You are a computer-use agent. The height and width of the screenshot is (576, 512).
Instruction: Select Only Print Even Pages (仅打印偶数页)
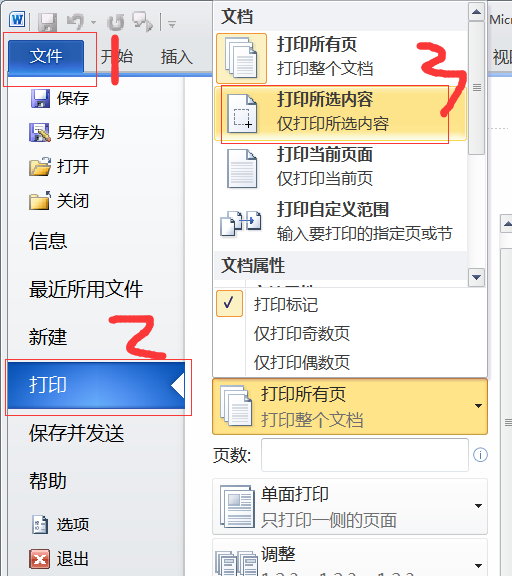tap(302, 362)
